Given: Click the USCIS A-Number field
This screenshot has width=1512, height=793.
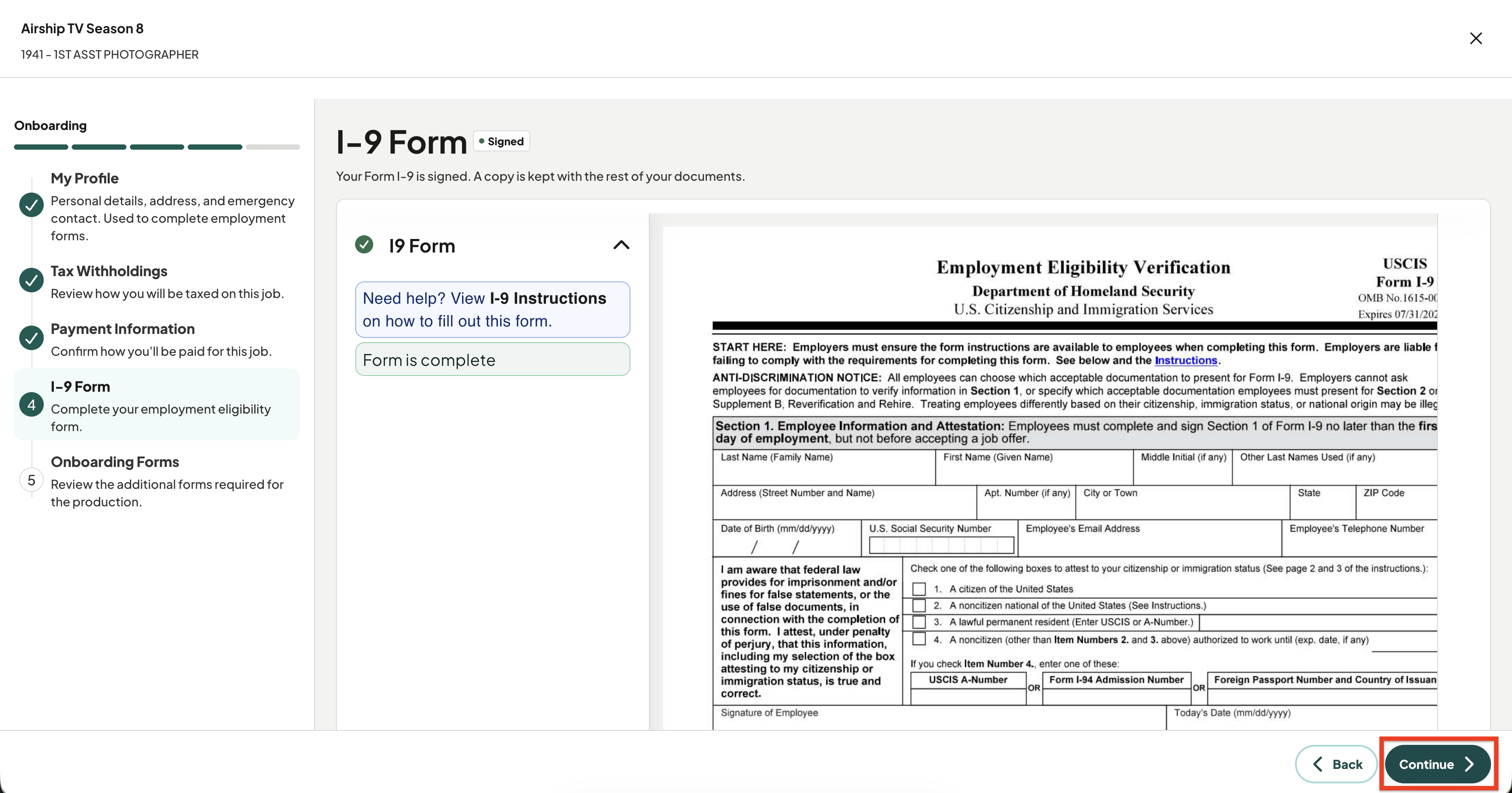Looking at the screenshot, I should (968, 697).
